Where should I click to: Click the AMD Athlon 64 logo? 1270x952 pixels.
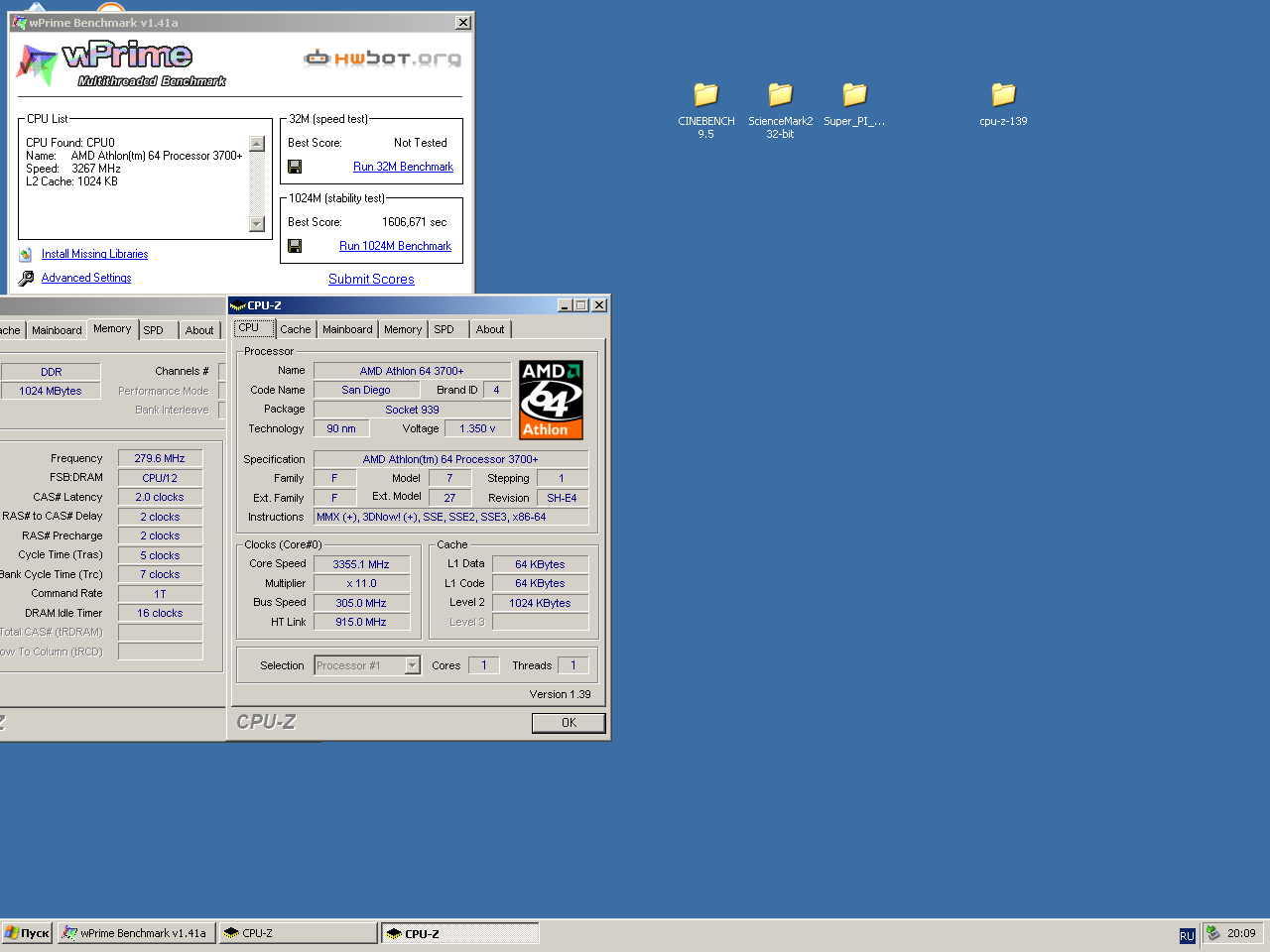coord(551,400)
